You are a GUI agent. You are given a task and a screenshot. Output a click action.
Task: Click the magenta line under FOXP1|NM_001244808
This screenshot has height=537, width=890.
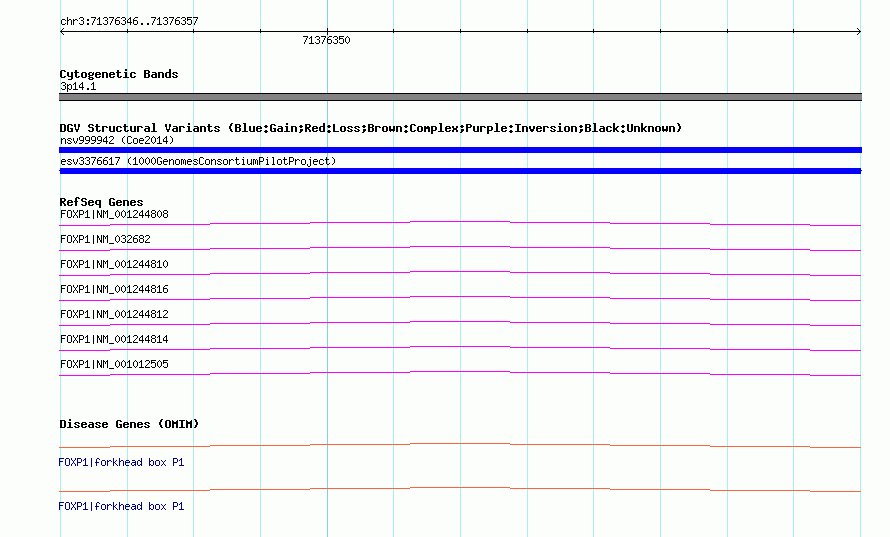pyautogui.click(x=460, y=223)
